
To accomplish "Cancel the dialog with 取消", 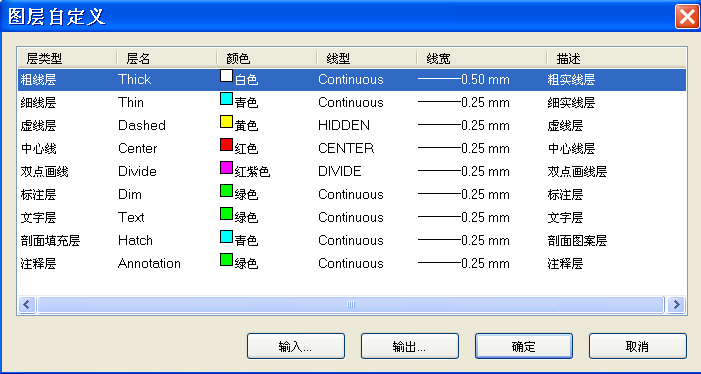I will [638, 346].
